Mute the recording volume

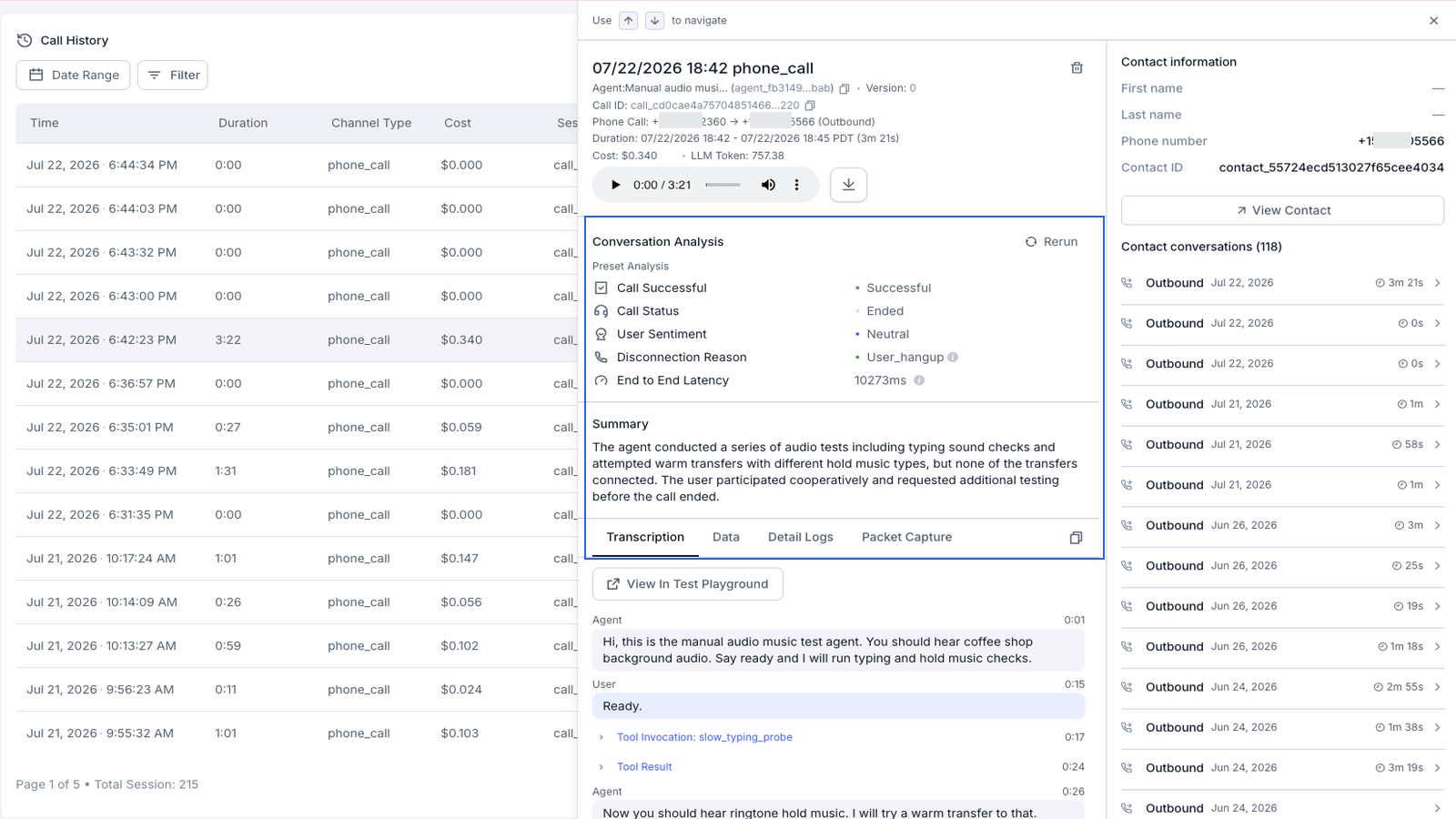pyautogui.click(x=768, y=185)
